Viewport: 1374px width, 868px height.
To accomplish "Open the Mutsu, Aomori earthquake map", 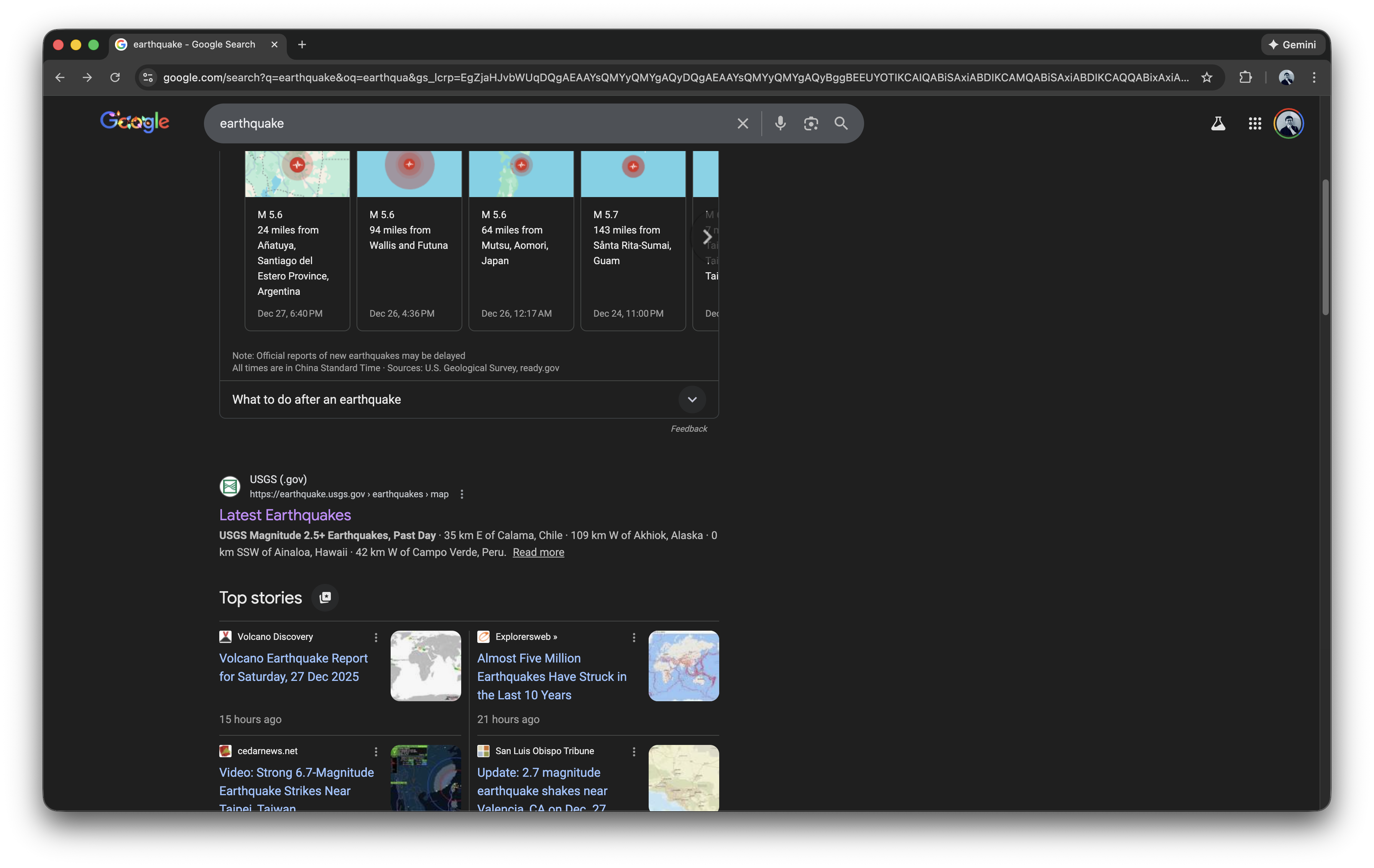I will [521, 174].
